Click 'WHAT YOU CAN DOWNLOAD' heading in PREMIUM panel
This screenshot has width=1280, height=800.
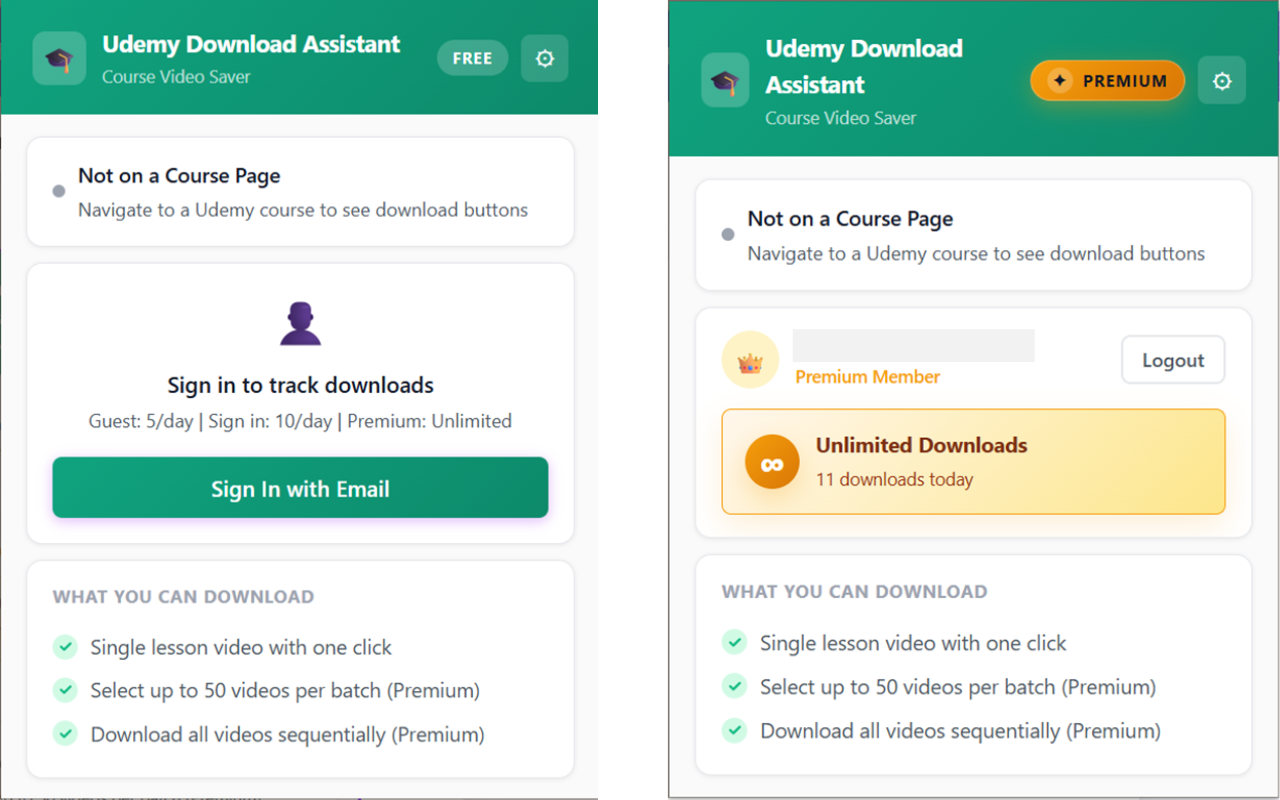[x=854, y=592]
